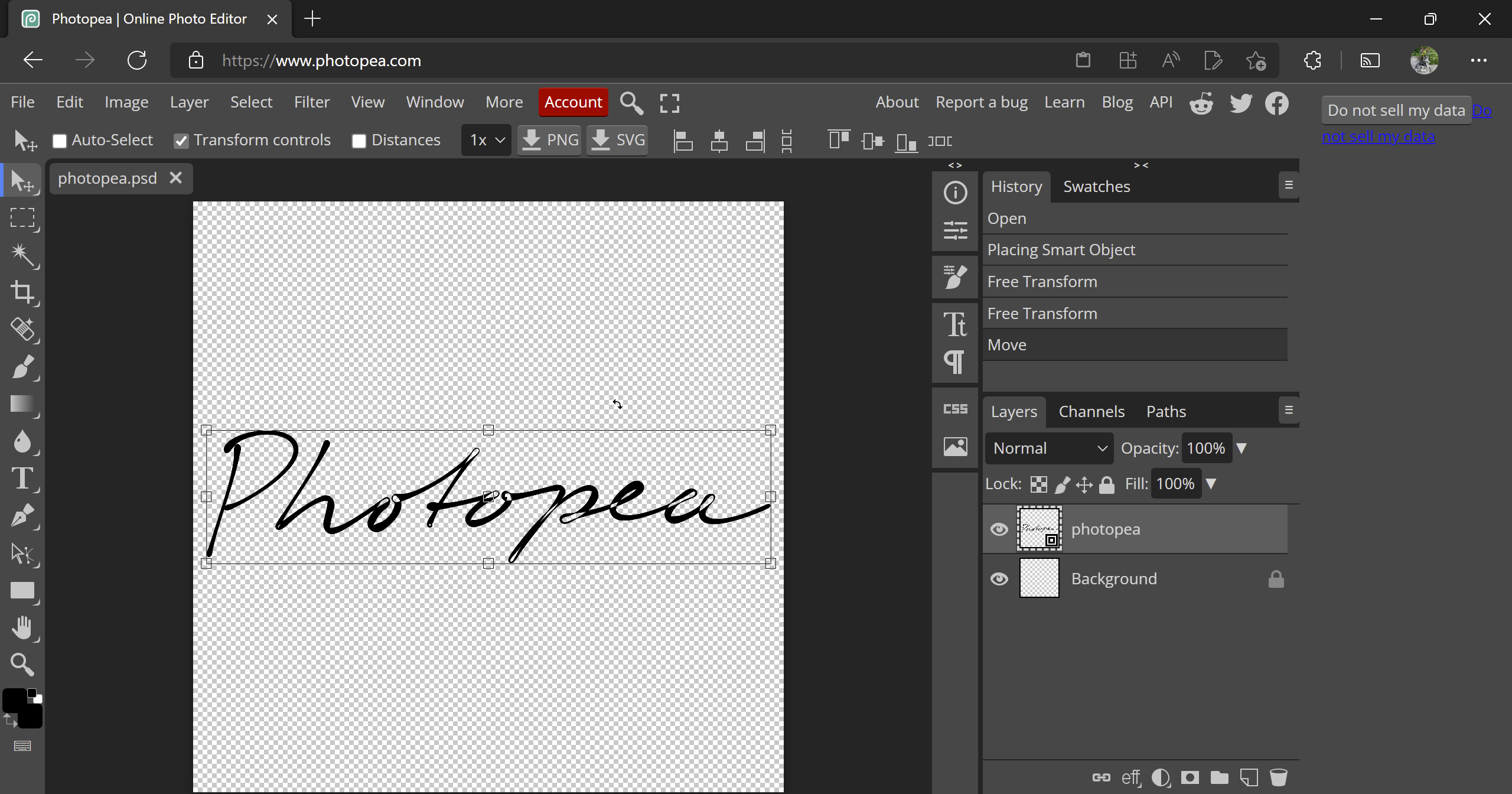Activate the Hand tool
This screenshot has height=794, width=1512.
[x=22, y=627]
